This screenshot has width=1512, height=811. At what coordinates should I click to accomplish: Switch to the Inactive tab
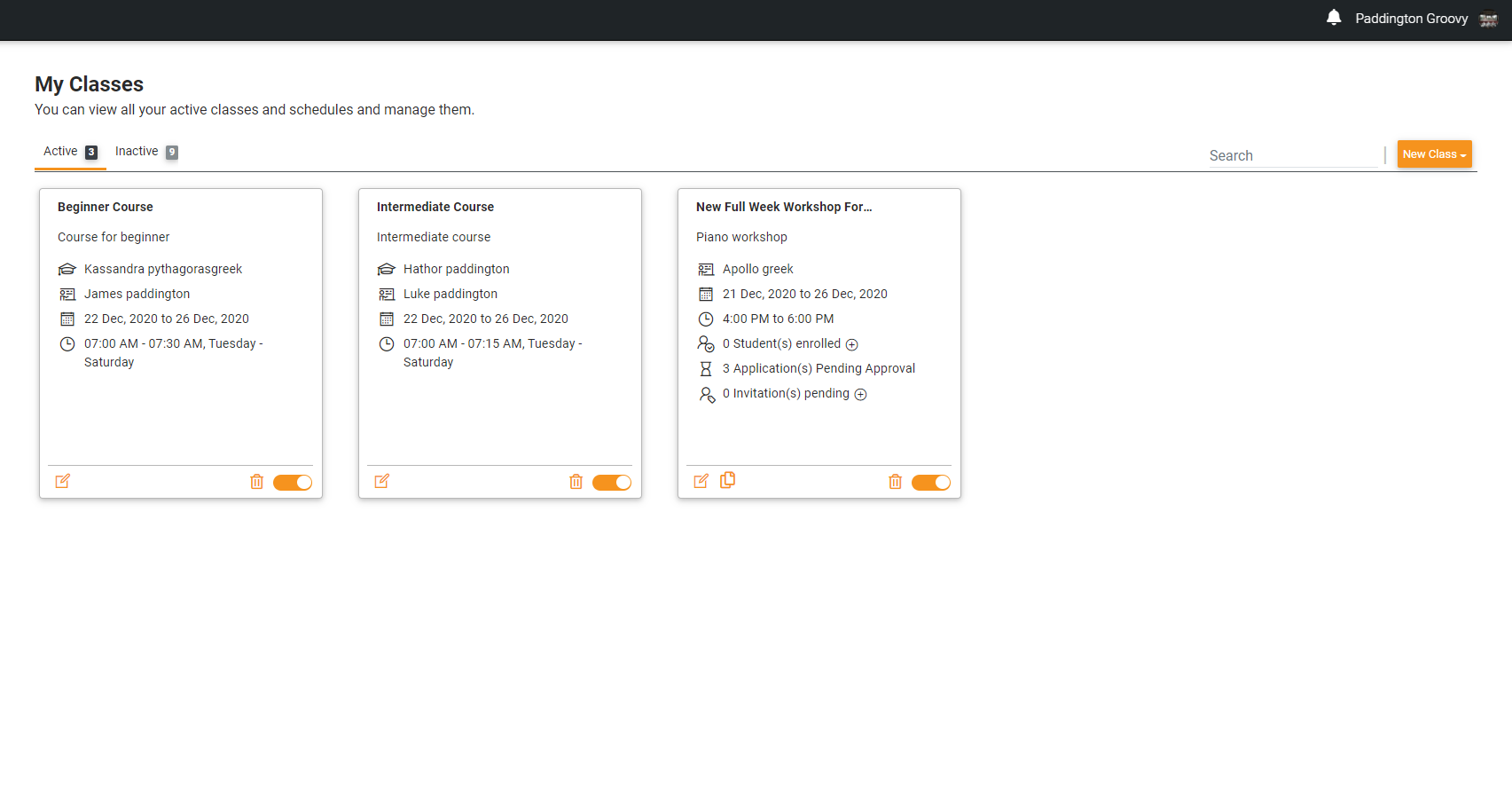[x=146, y=152]
